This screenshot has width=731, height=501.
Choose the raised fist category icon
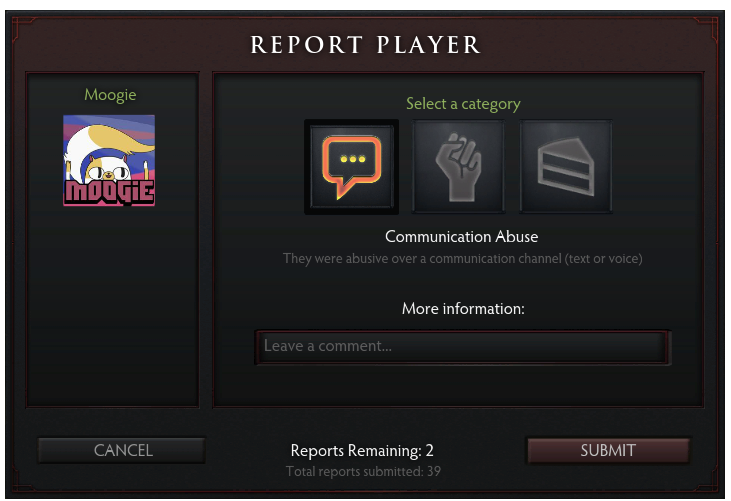tap(459, 166)
